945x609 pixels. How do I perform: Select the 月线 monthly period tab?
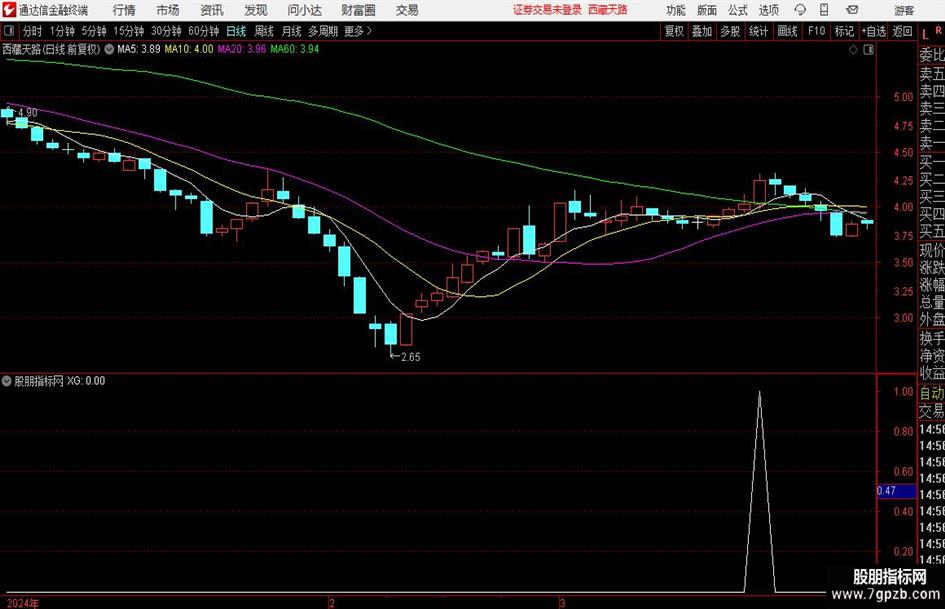[x=292, y=31]
